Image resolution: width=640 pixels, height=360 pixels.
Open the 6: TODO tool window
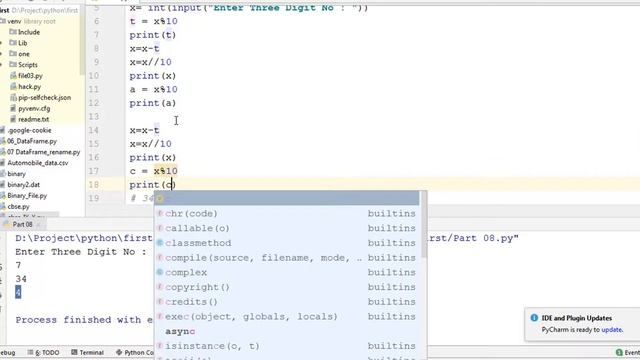[x=43, y=352]
